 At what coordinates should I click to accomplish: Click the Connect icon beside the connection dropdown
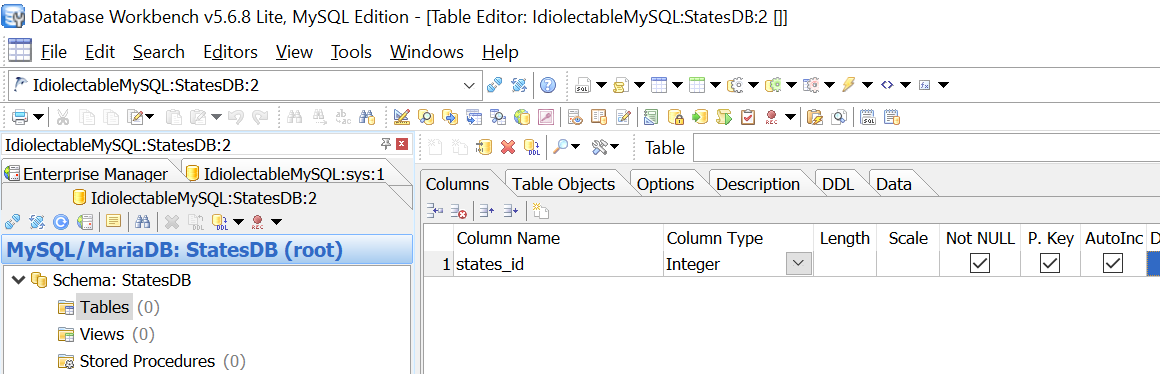[x=494, y=85]
